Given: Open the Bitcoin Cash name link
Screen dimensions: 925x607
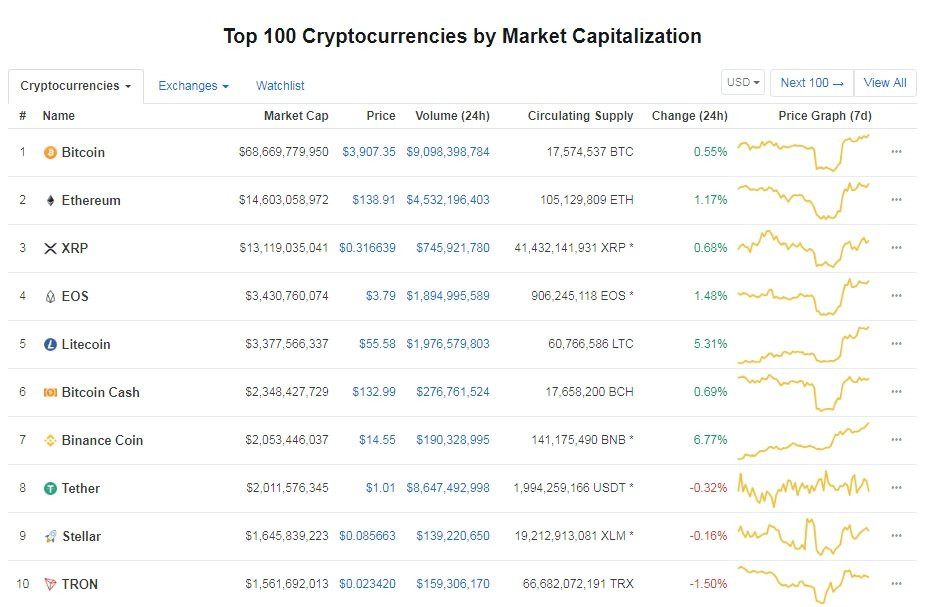Looking at the screenshot, I should pyautogui.click(x=100, y=392).
